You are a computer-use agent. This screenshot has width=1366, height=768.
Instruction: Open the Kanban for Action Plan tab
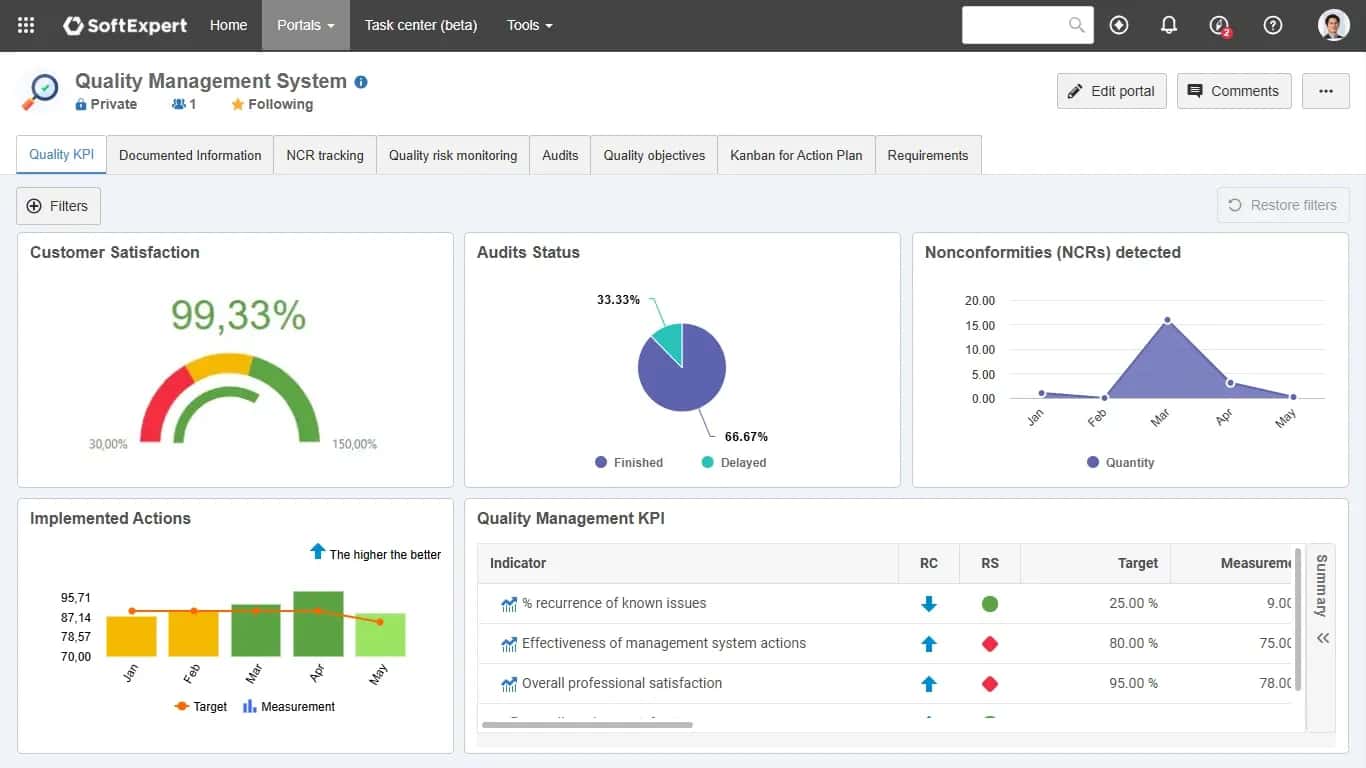(x=796, y=155)
